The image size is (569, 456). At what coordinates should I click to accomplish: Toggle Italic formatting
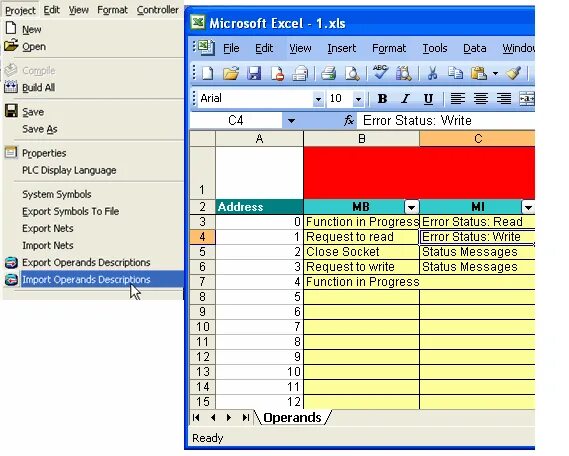[x=405, y=99]
